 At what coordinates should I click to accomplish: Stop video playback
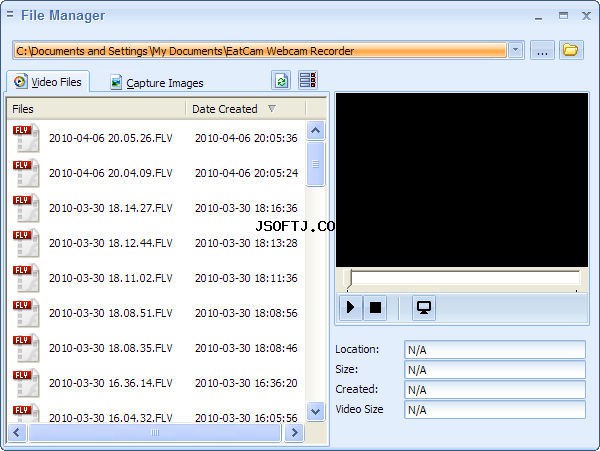375,307
